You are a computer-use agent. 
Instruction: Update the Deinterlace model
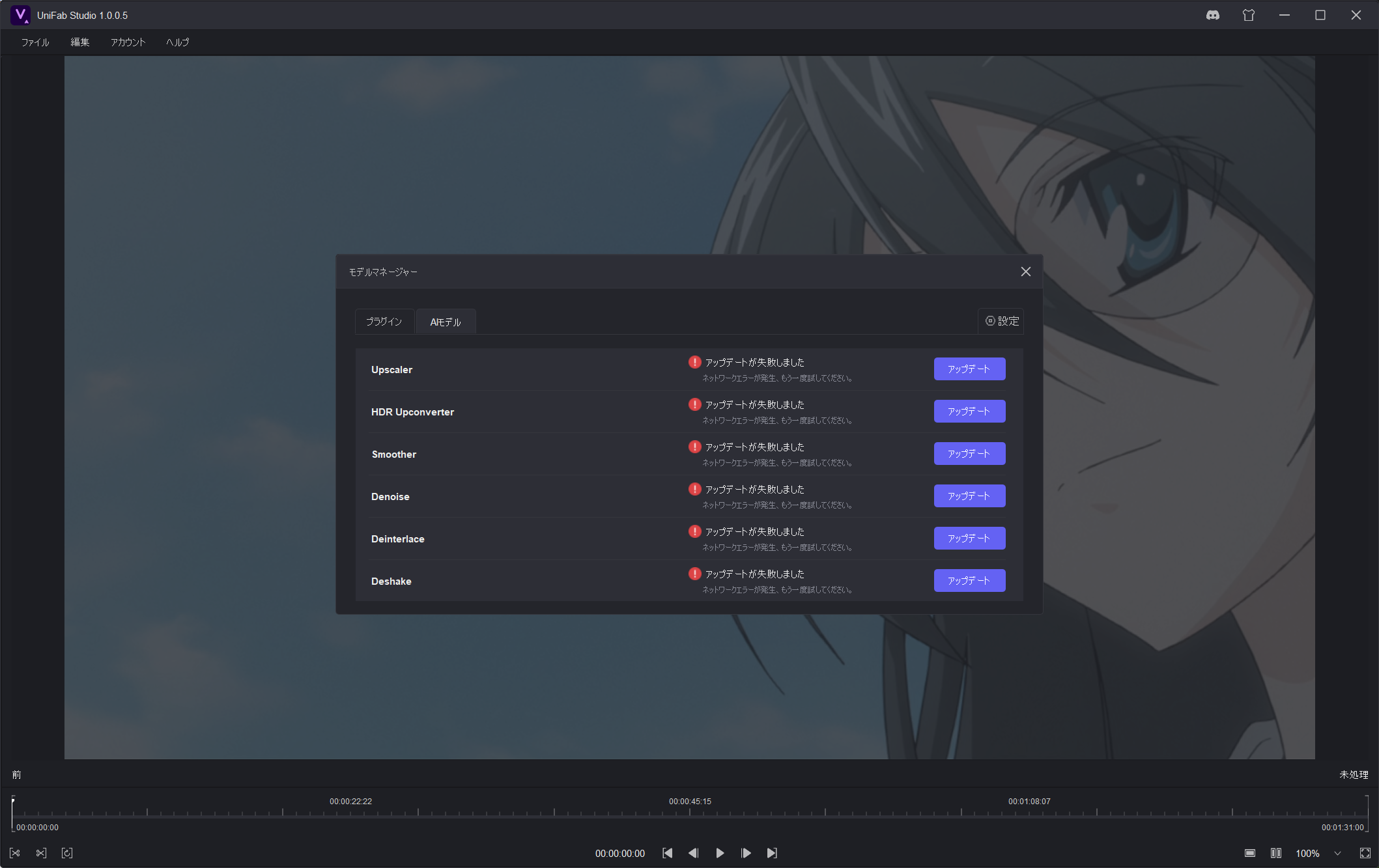[969, 539]
